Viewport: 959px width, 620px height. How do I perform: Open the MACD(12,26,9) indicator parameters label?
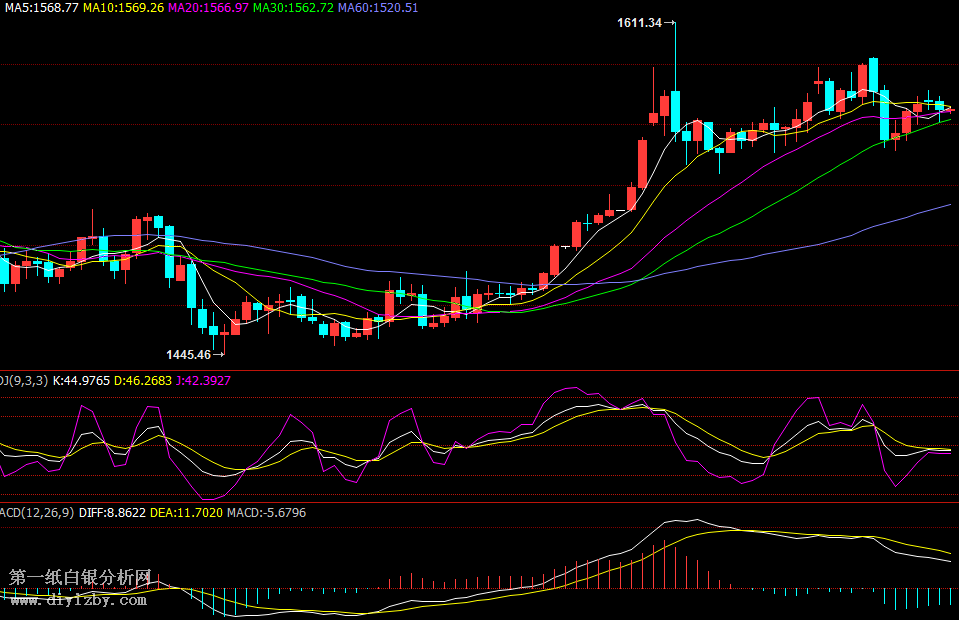coord(36,512)
